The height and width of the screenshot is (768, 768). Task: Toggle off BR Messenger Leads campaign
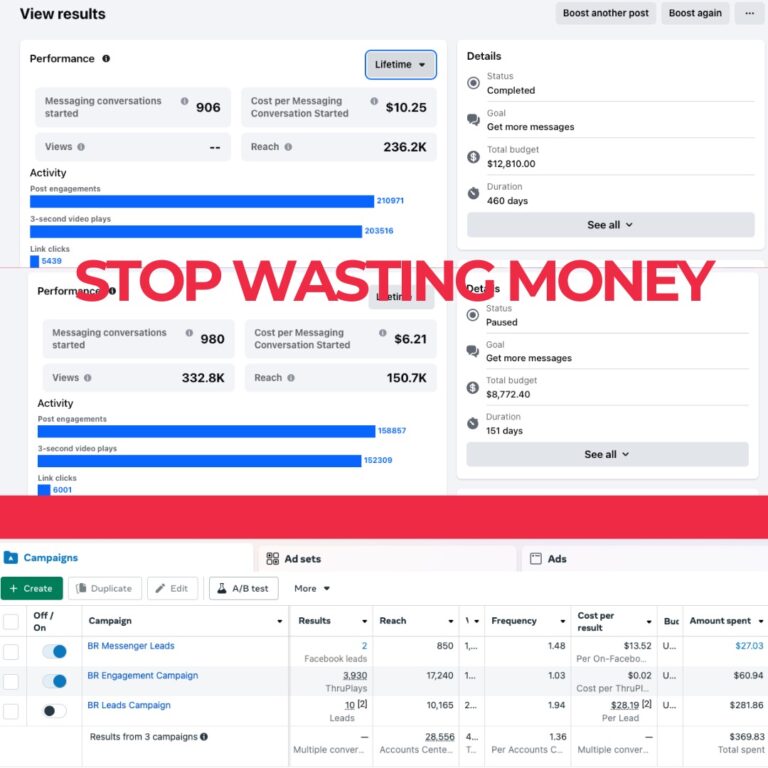point(54,651)
